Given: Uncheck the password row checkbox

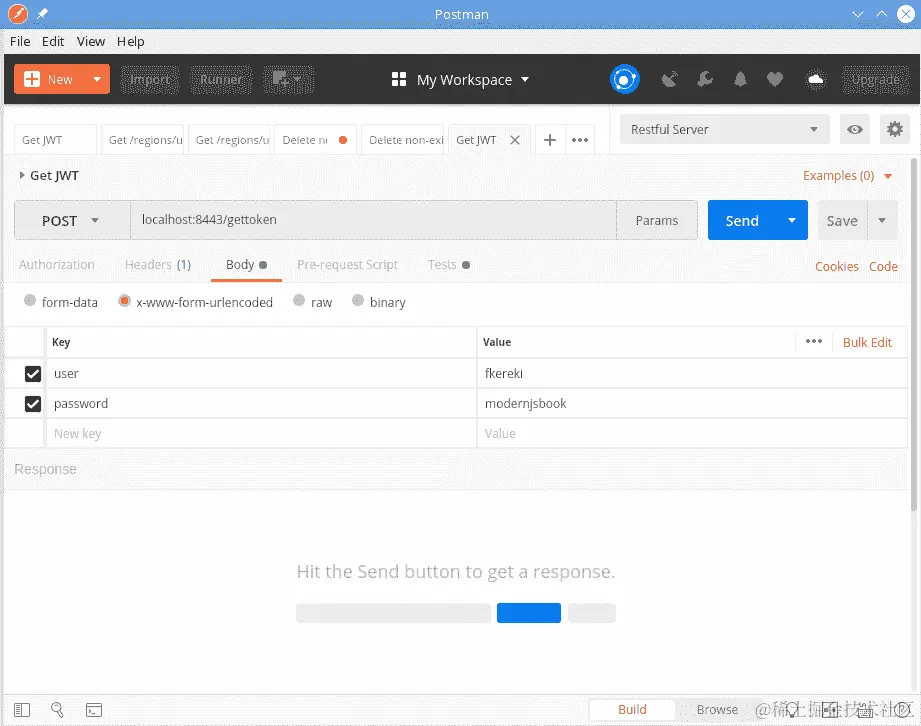Looking at the screenshot, I should click(33, 404).
